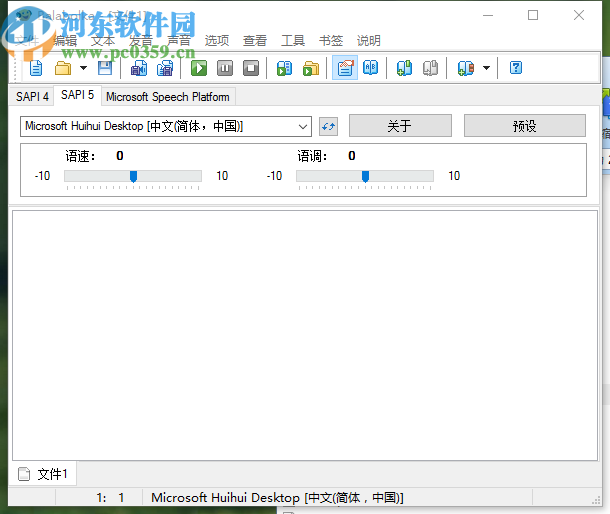Open the 查看 menu

(x=255, y=40)
